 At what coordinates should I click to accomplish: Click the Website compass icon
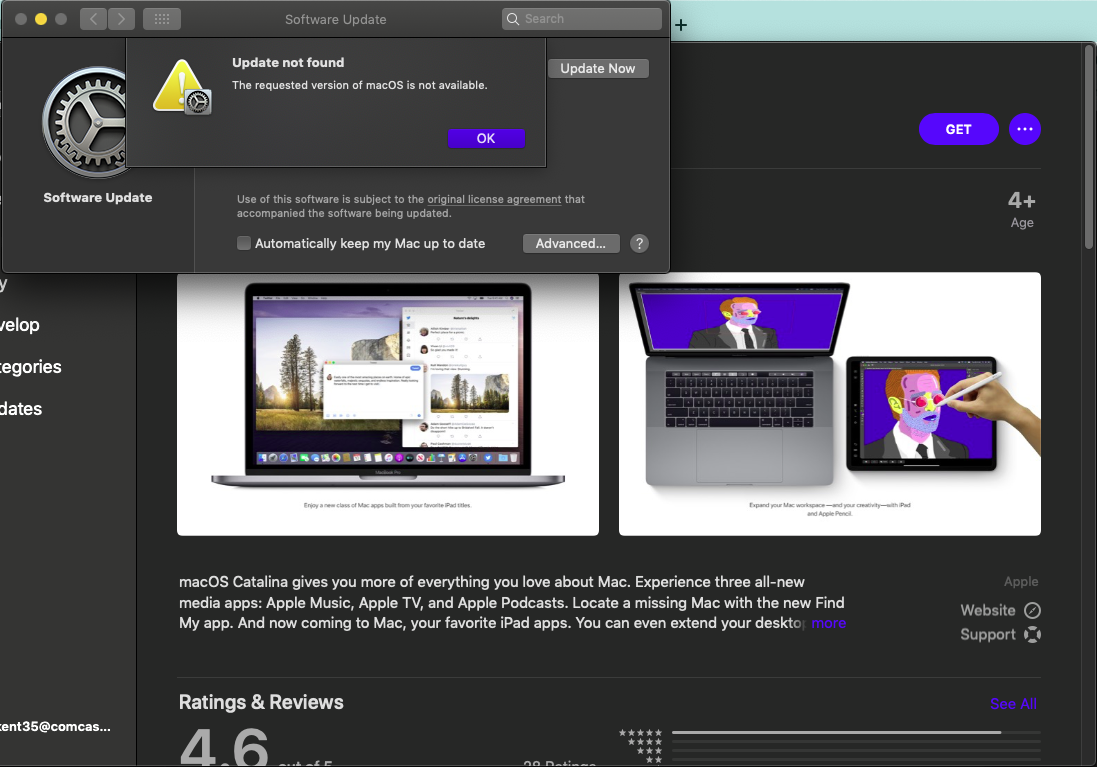1033,610
